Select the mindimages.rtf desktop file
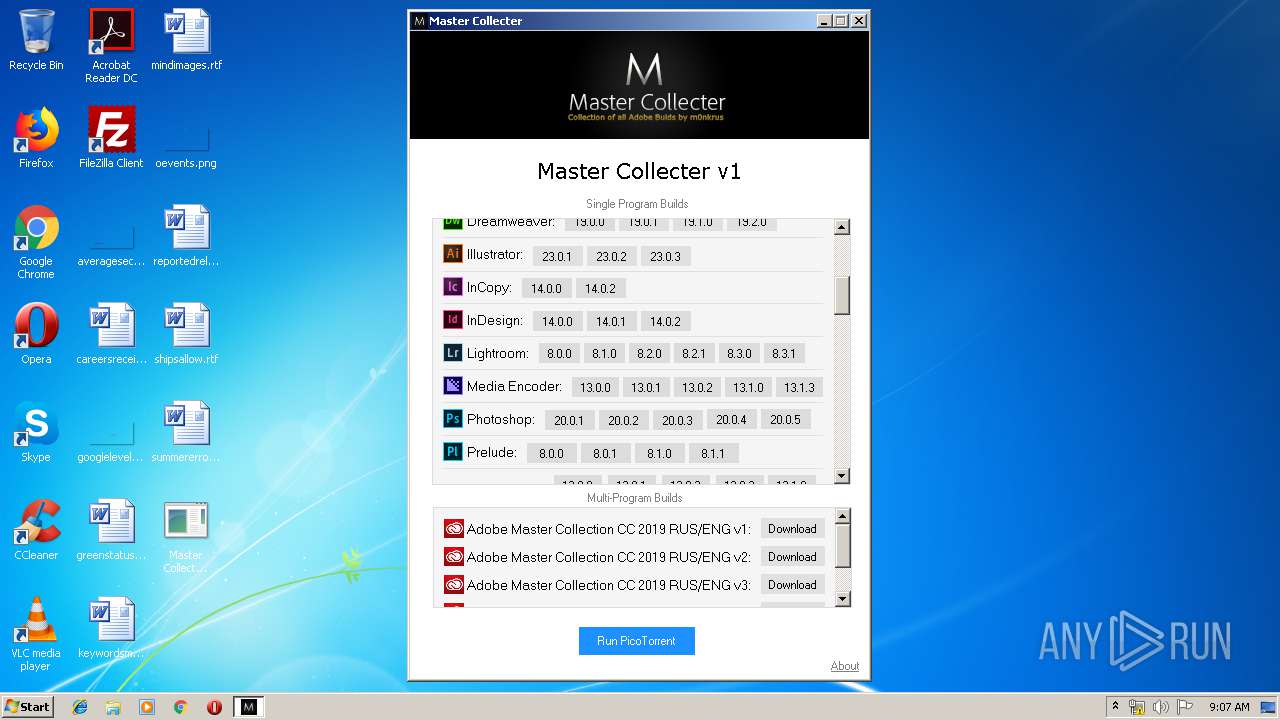 (186, 40)
